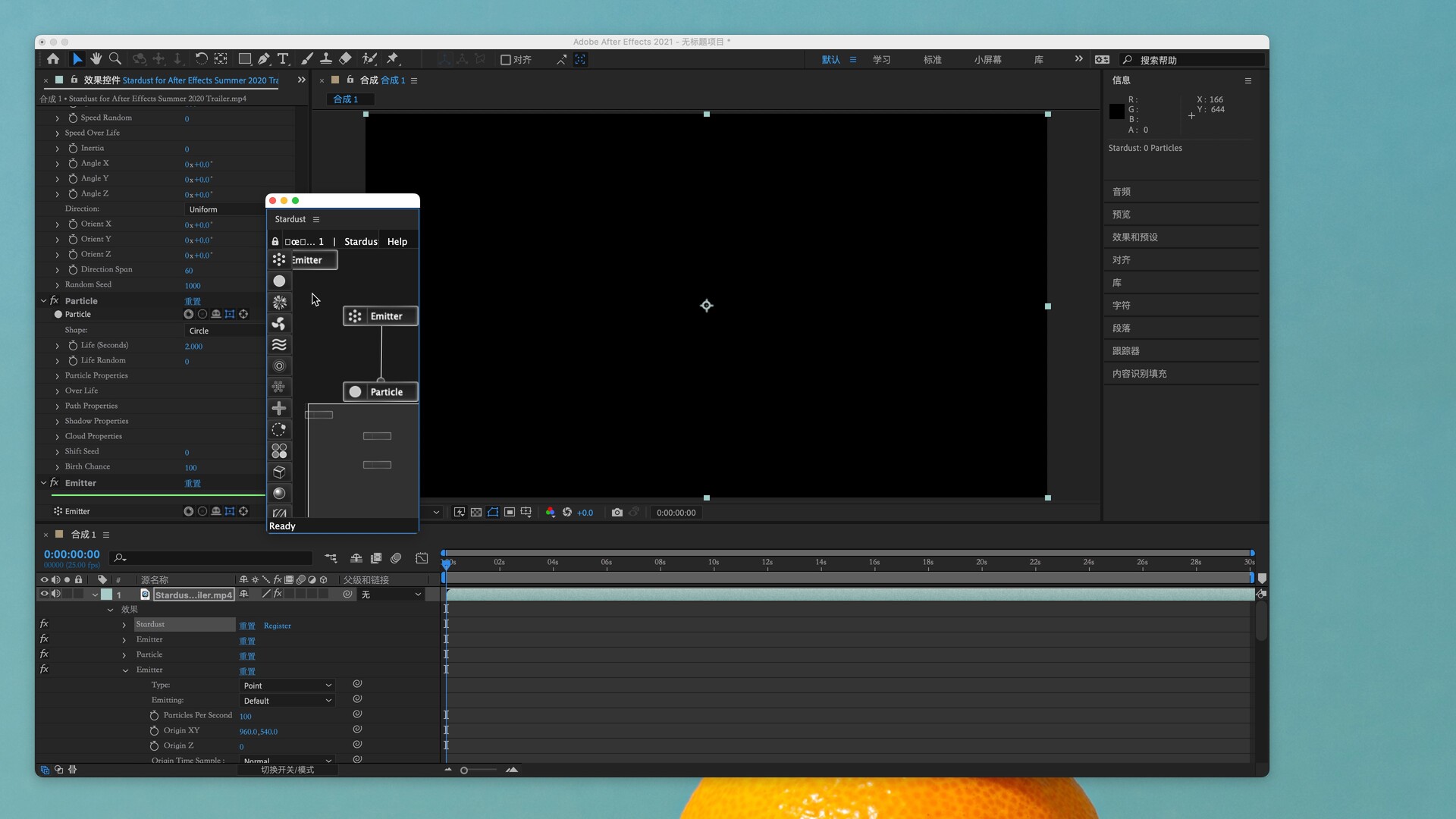Add Emitter node in Stardust toolbar
1456x819 pixels.
point(279,259)
